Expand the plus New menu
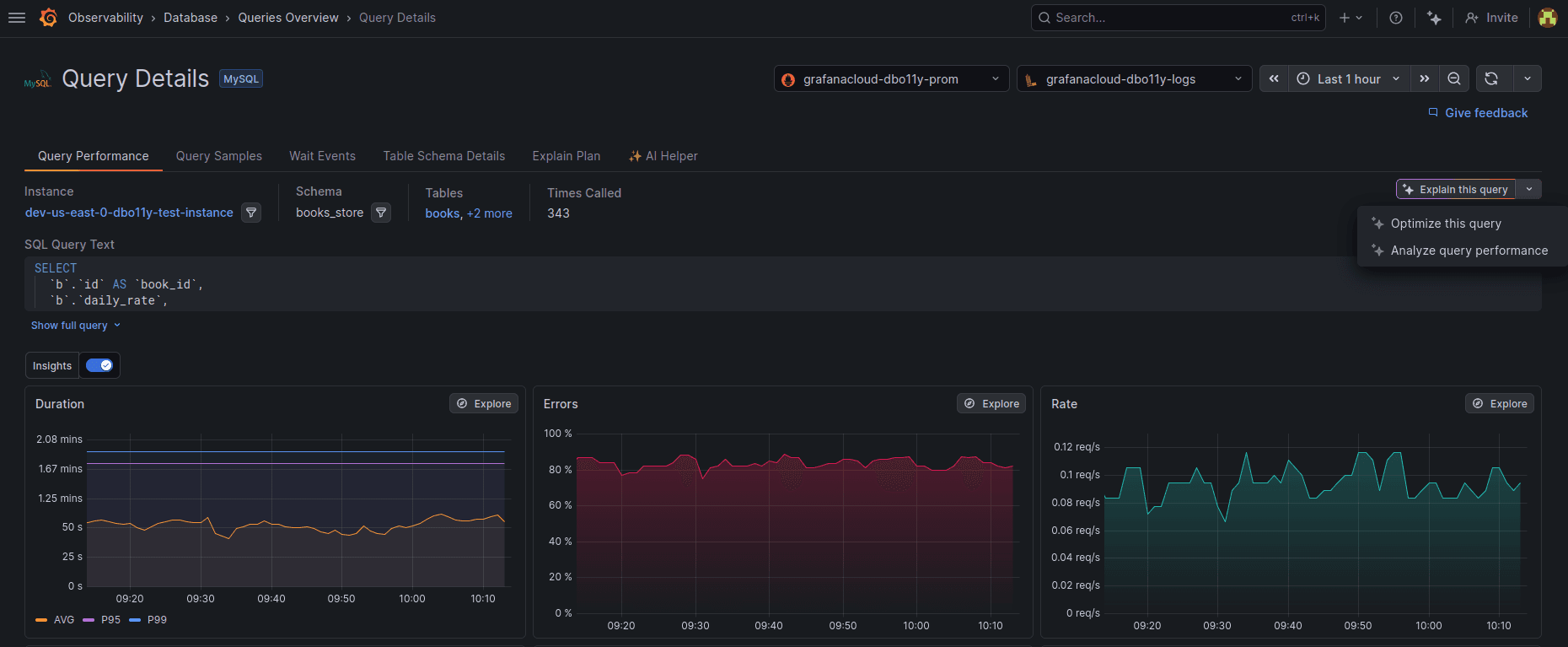Screen dimensions: 1568x647 tap(1351, 18)
